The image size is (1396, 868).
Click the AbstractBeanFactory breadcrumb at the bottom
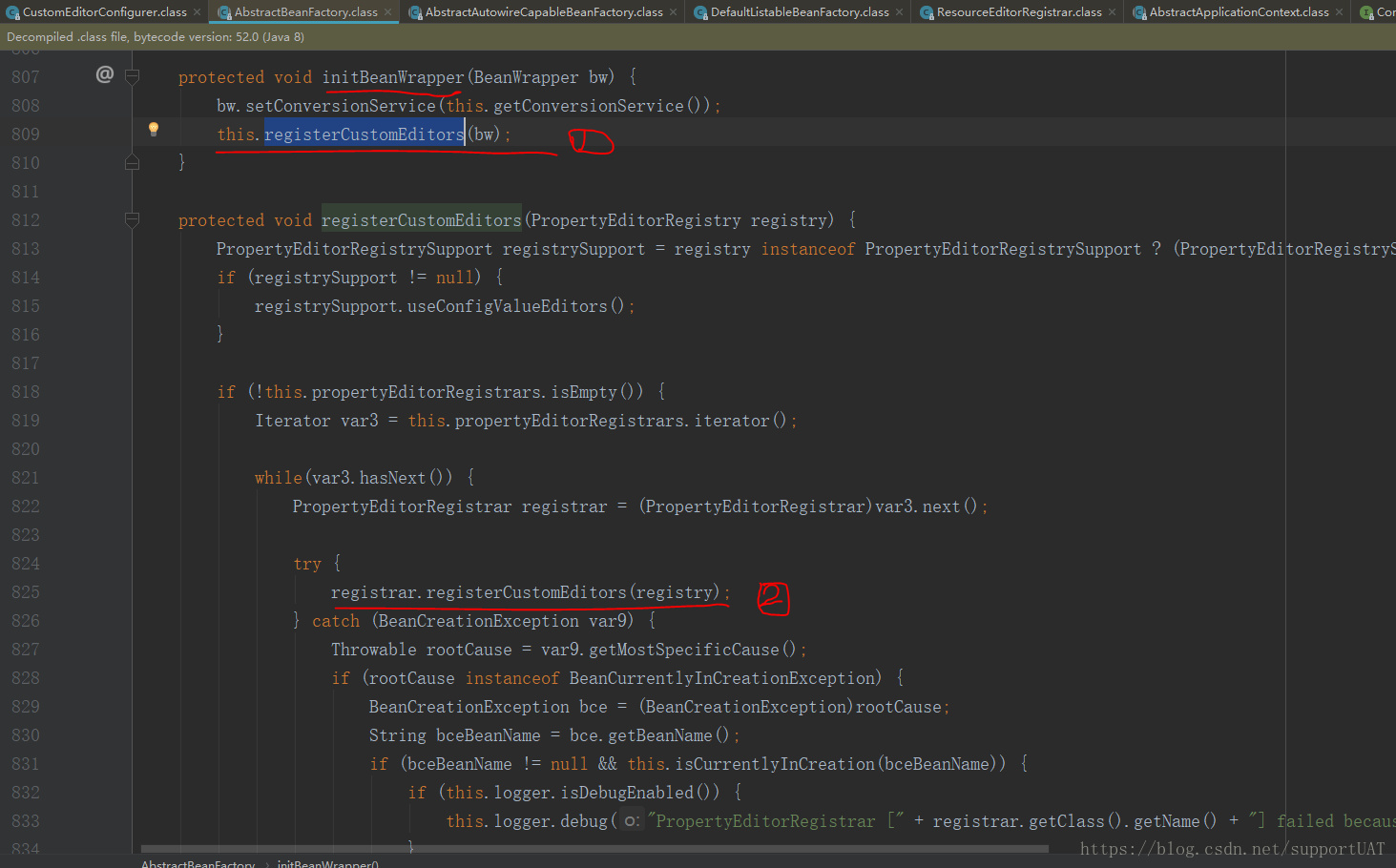click(x=198, y=863)
